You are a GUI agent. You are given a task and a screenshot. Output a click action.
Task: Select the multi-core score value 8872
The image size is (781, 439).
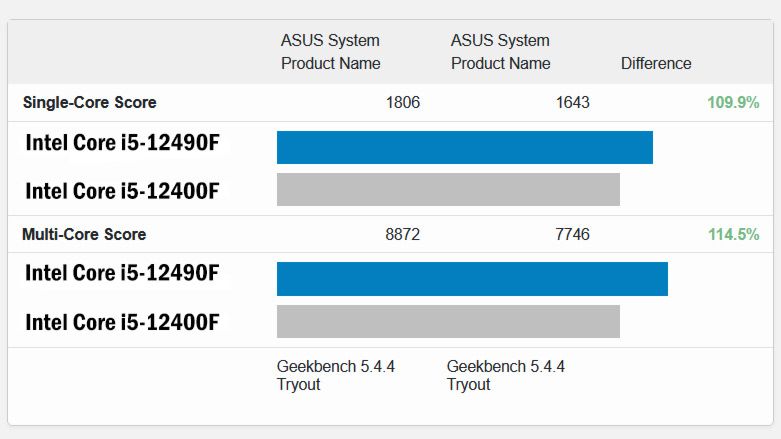point(403,234)
